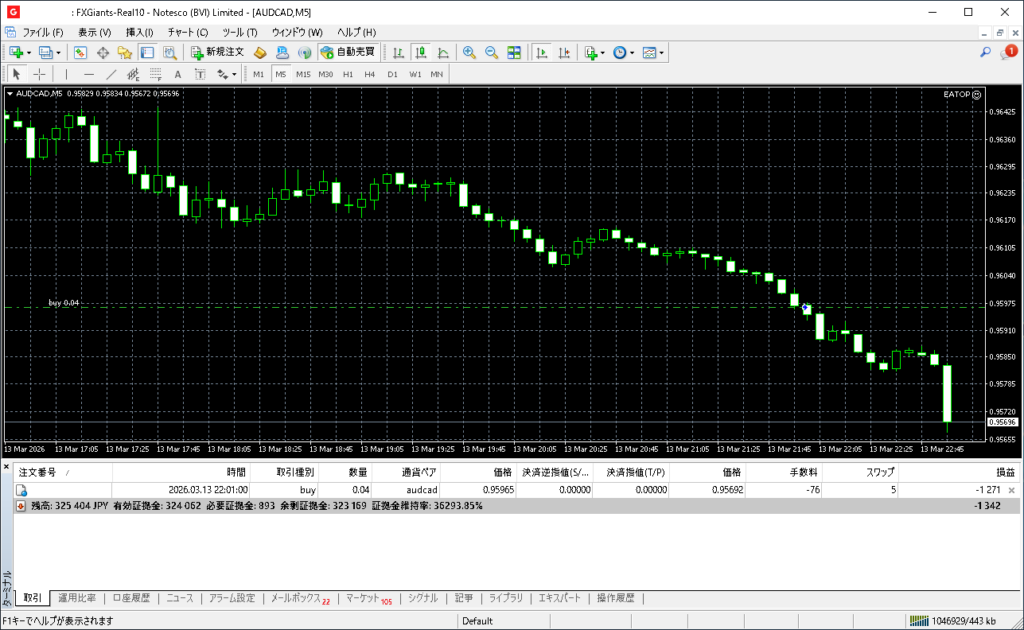
Task: Zoom out on the chart
Action: [x=491, y=52]
